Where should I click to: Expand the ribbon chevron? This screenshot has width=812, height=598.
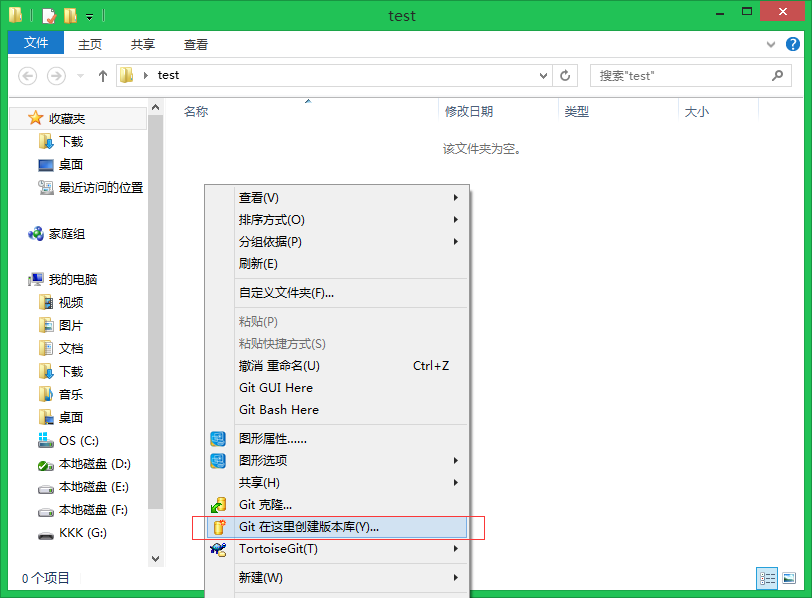tap(770, 45)
